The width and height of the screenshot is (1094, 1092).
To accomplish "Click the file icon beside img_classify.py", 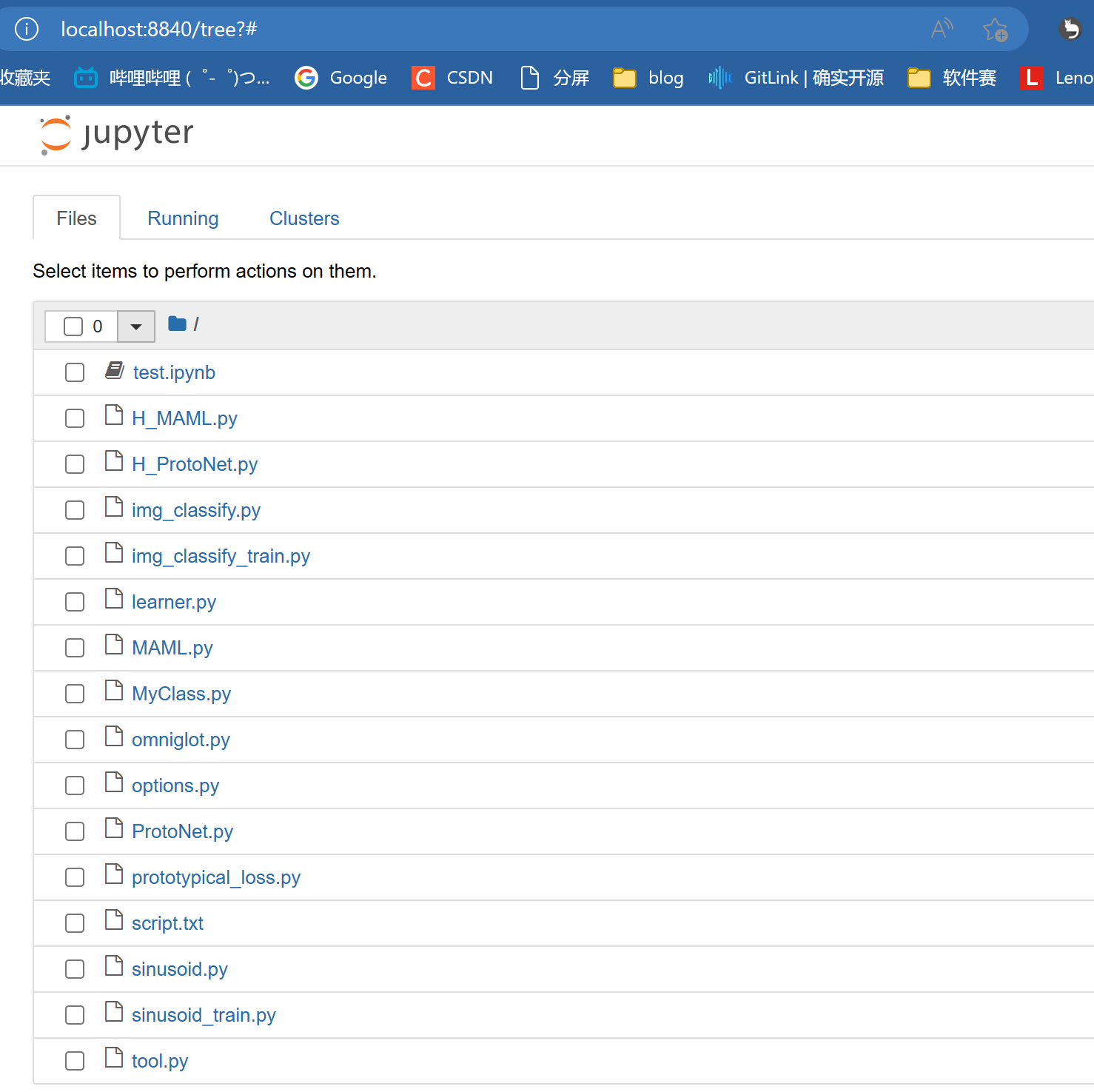I will (x=114, y=507).
